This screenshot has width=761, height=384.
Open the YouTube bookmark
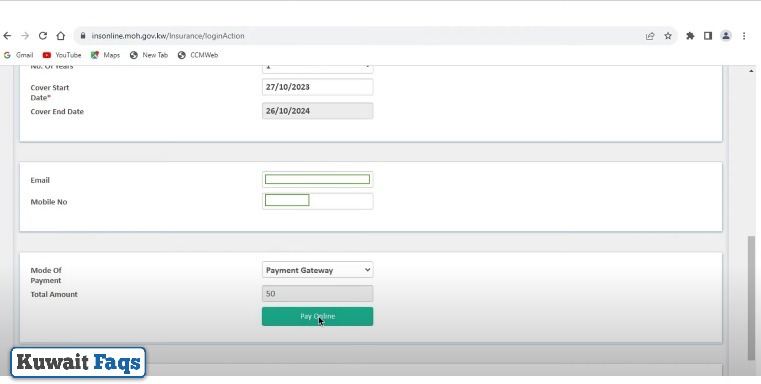62,55
